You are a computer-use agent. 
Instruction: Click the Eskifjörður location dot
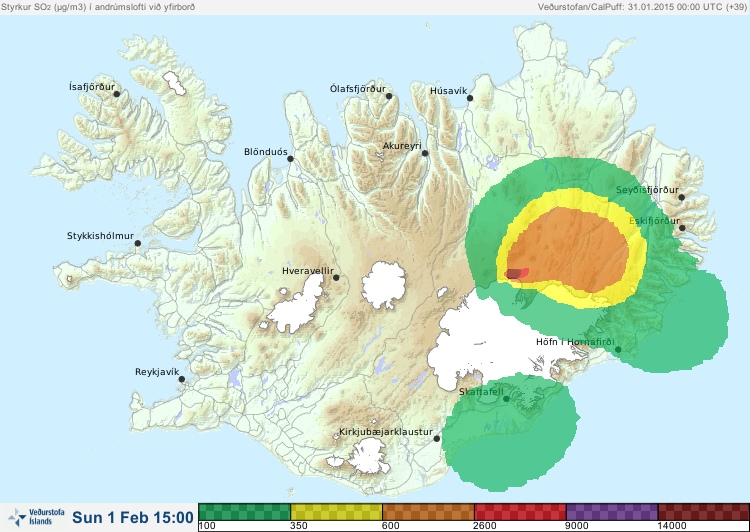click(x=682, y=228)
